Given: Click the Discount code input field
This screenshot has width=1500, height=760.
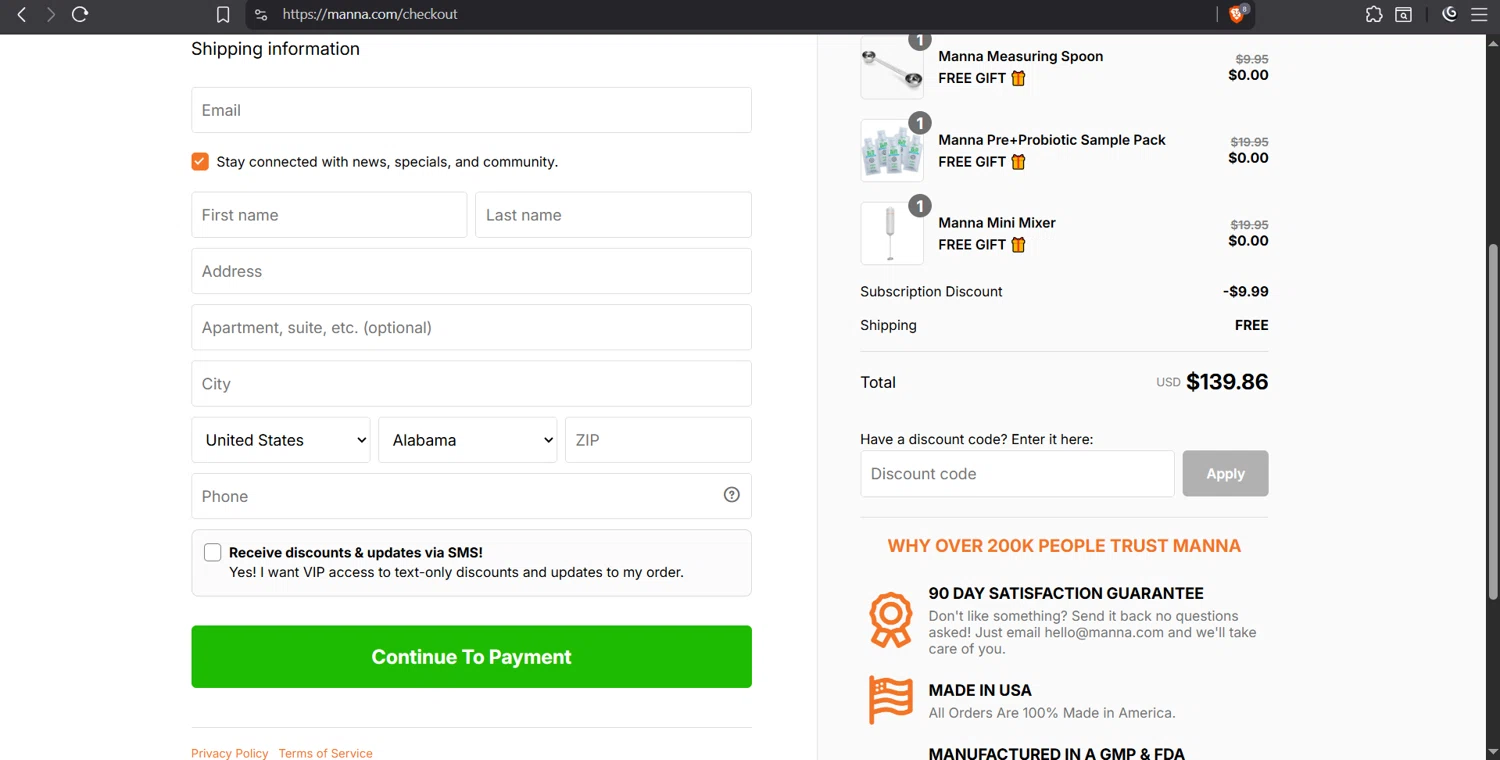Looking at the screenshot, I should 1017,474.
